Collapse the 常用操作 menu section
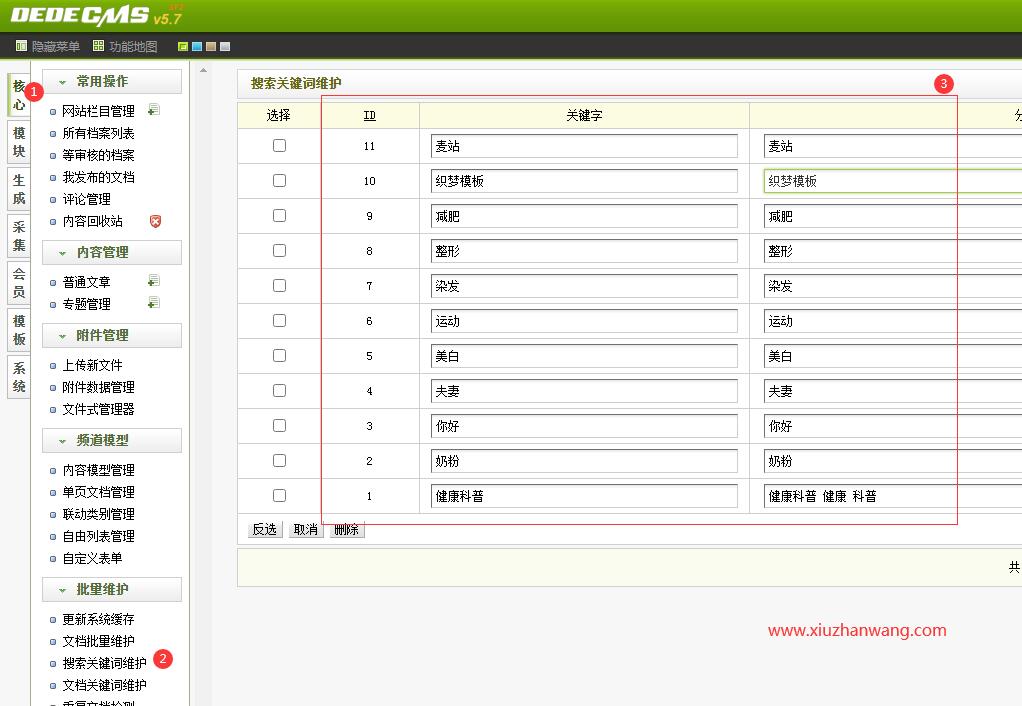Screen dimensions: 1022x706 pyautogui.click(x=112, y=82)
